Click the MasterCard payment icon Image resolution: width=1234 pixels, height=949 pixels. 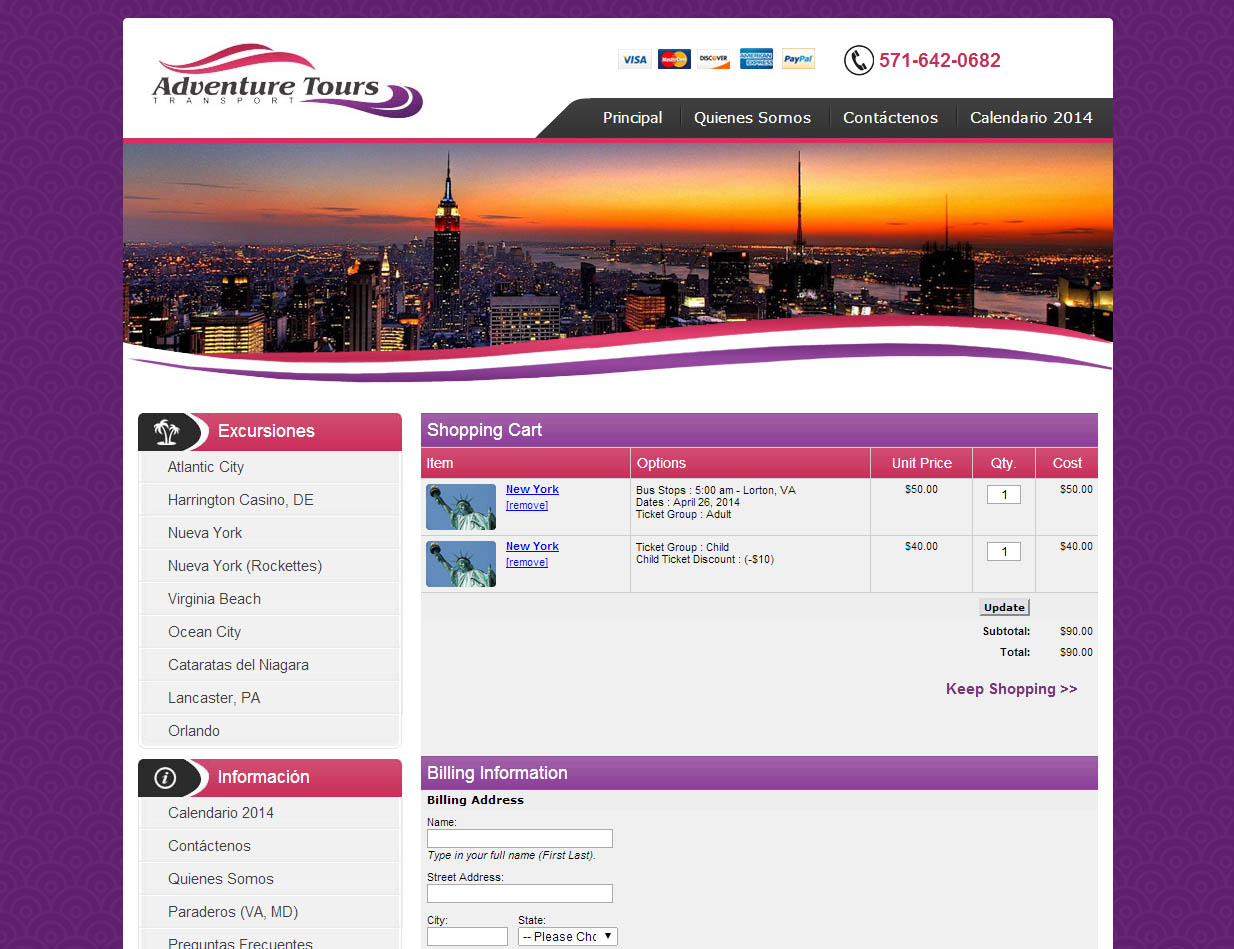[674, 60]
